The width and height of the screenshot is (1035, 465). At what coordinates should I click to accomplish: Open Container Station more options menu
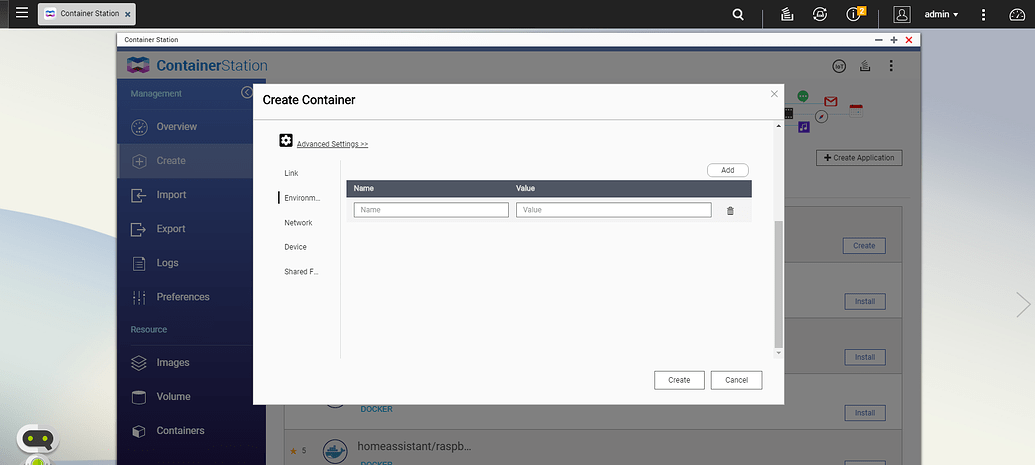pyautogui.click(x=891, y=66)
